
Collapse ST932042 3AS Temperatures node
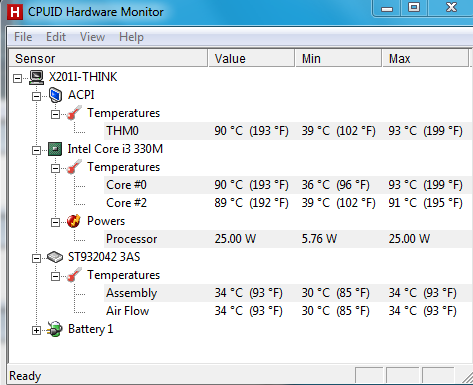coord(55,277)
